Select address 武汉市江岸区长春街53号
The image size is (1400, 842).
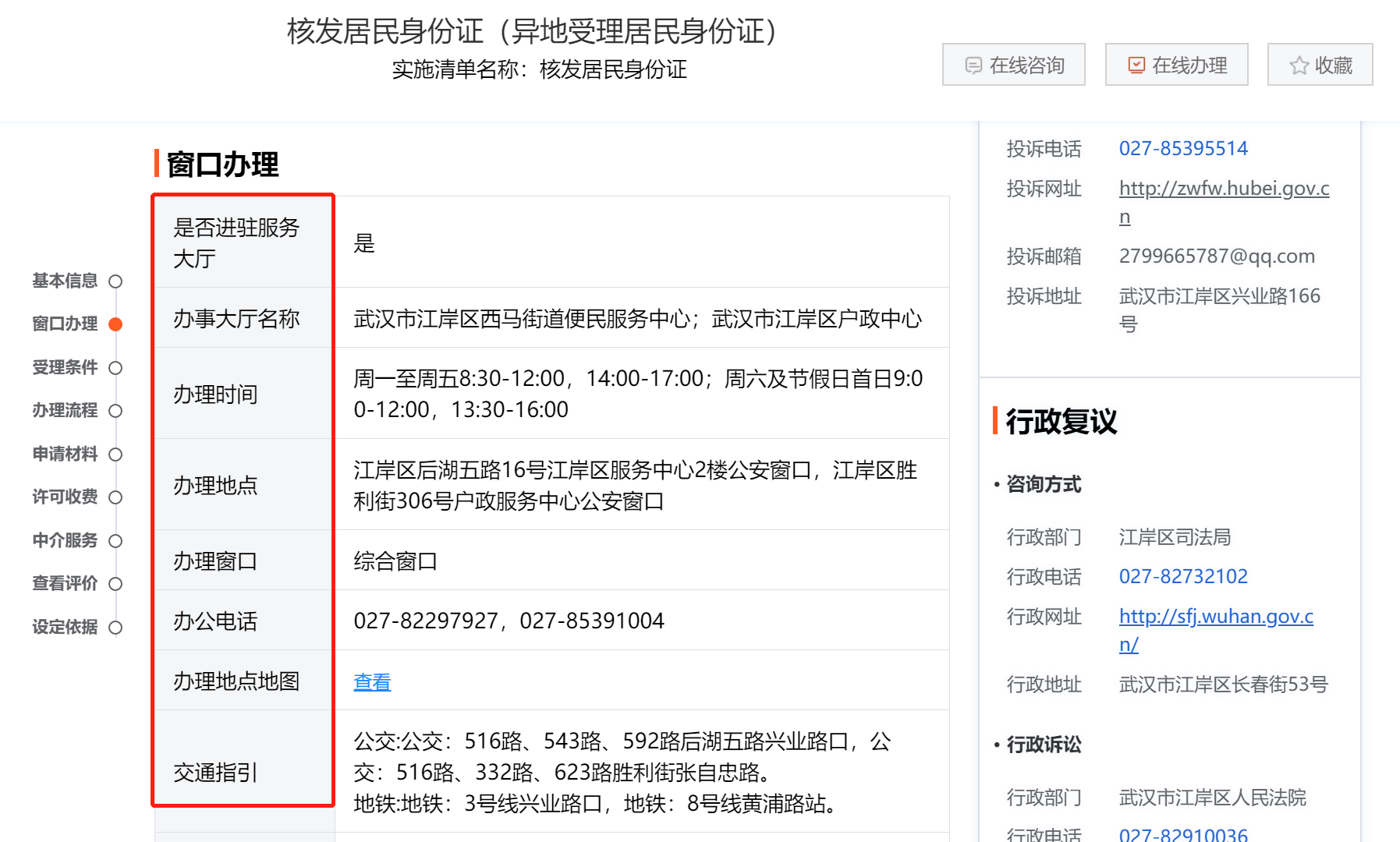click(x=1223, y=685)
